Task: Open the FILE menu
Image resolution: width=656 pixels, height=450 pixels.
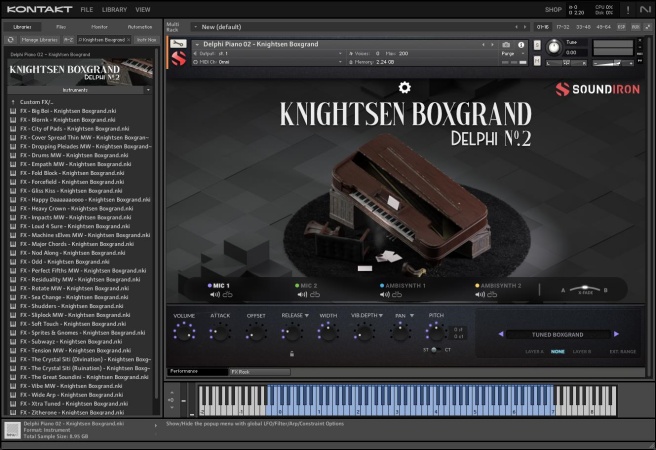Action: coord(87,9)
